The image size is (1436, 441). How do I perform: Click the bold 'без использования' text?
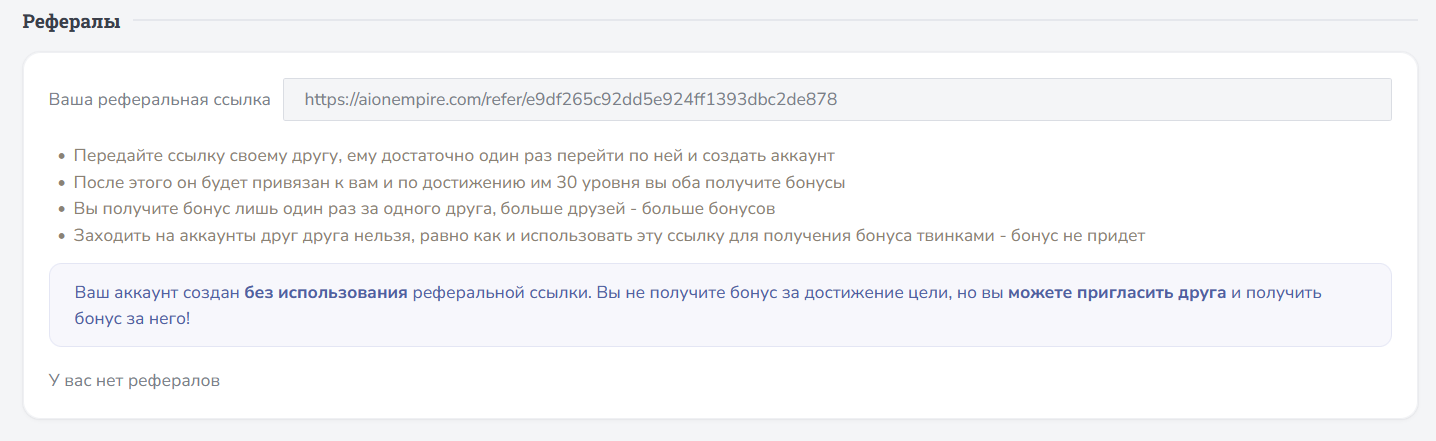[325, 293]
